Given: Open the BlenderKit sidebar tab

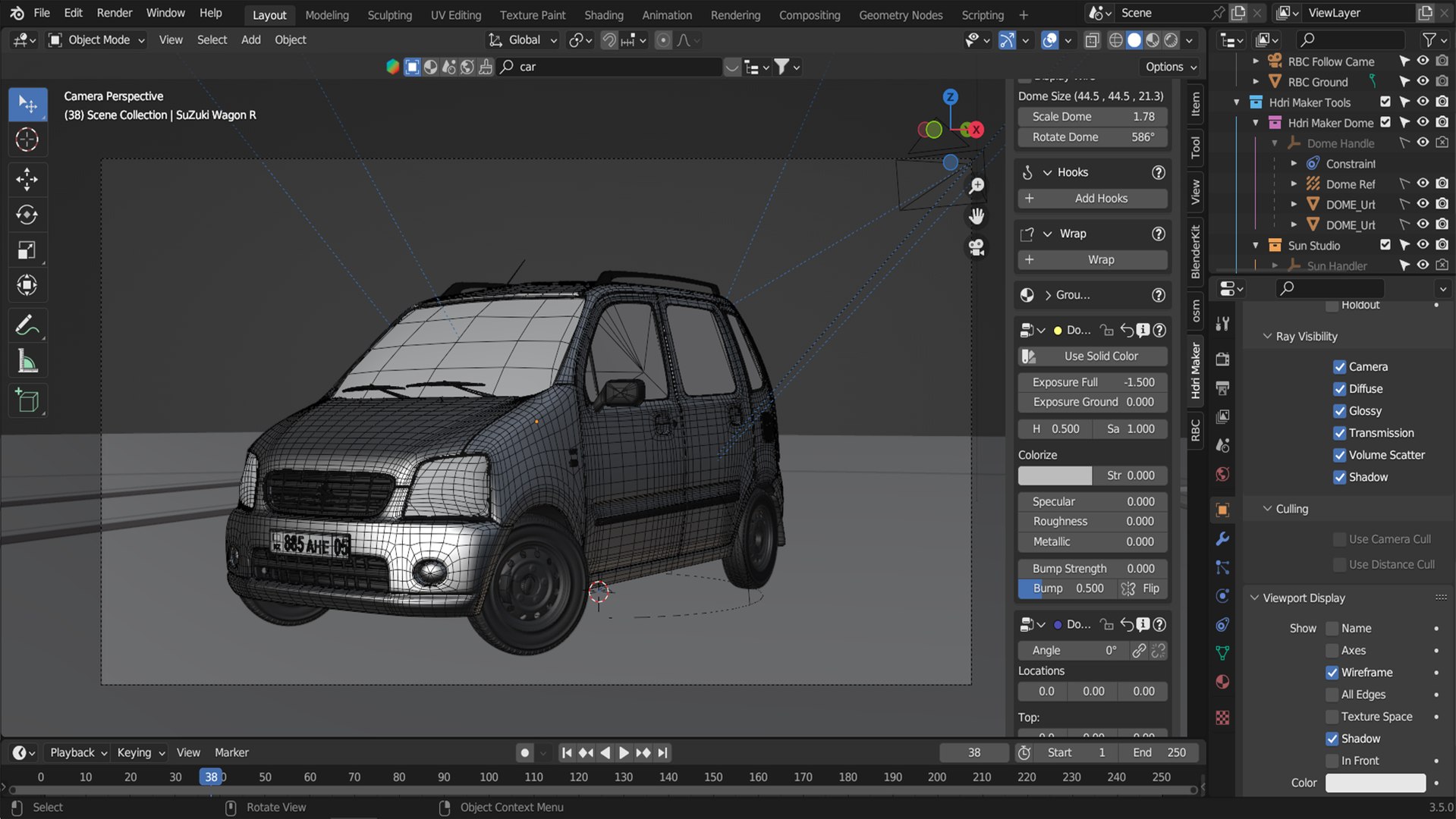Looking at the screenshot, I should tap(1196, 252).
